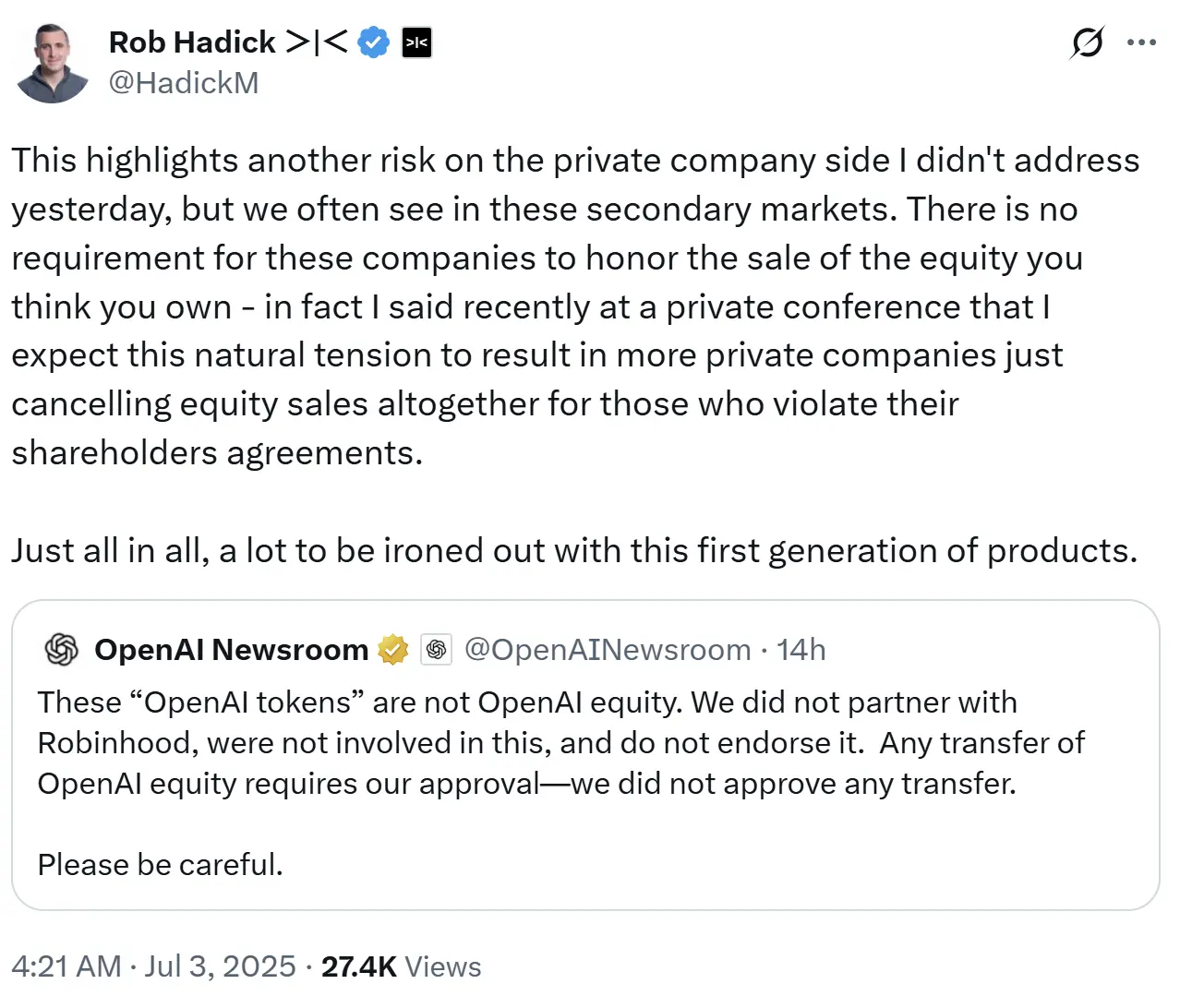The image size is (1180, 1008).
Task: Open the OpenAI Newsroom avatar
Action: tap(61, 650)
